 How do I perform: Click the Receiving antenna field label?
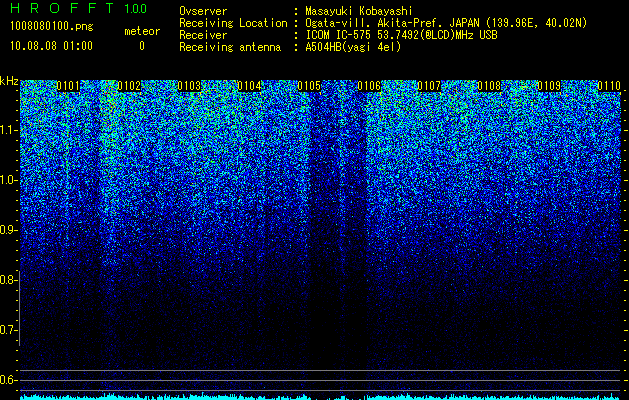[230, 47]
